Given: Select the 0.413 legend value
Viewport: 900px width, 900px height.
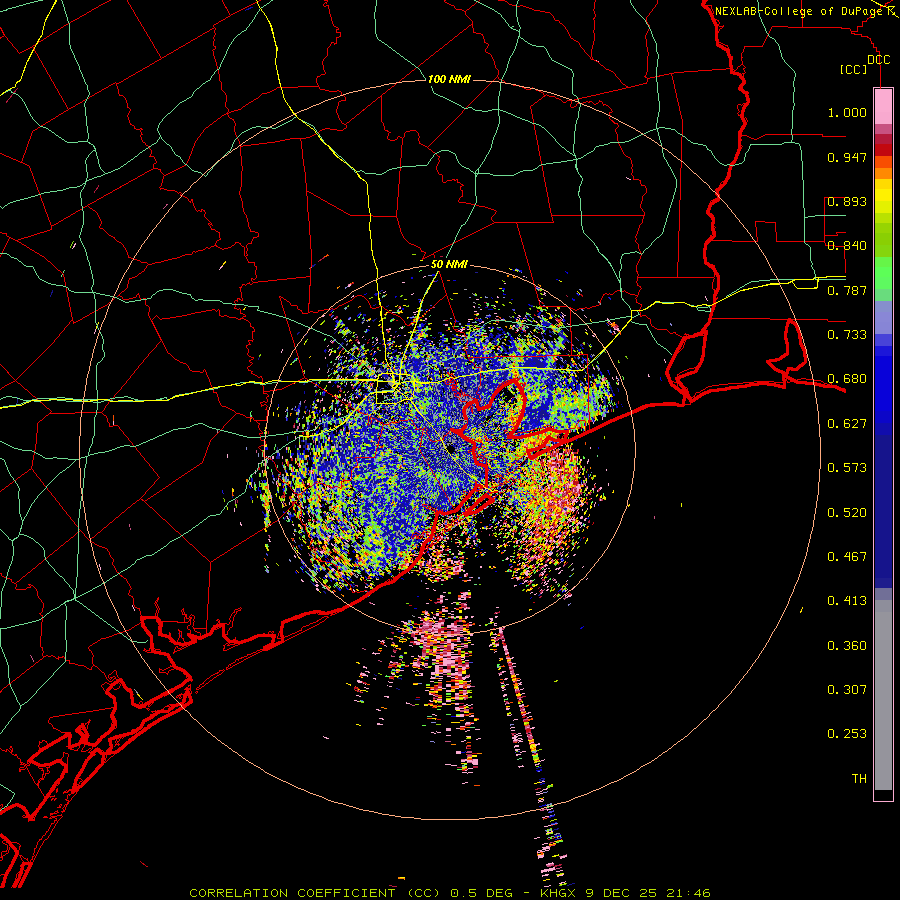Looking at the screenshot, I should 847,601.
